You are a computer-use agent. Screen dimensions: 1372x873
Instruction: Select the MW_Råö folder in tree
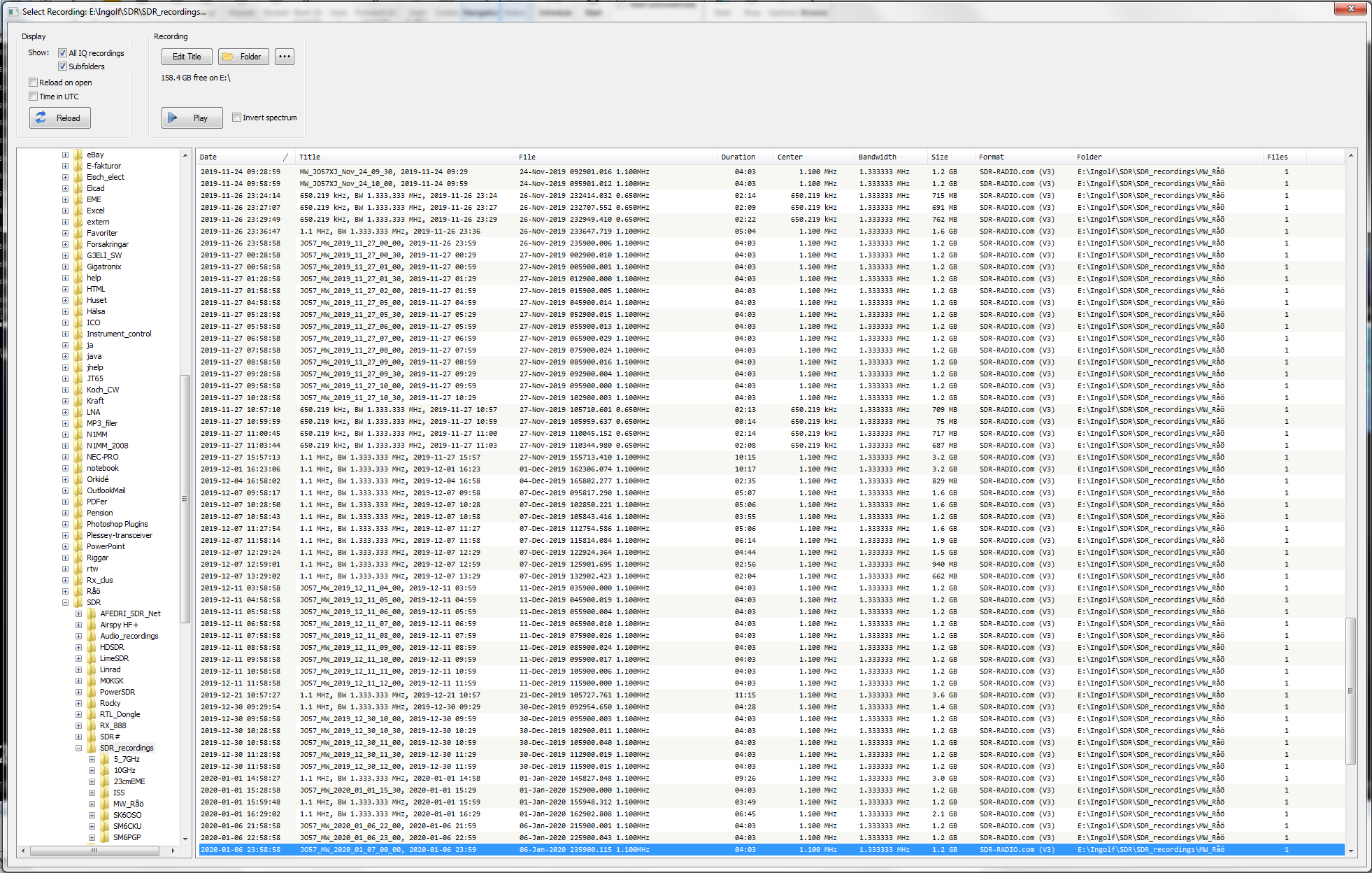128,804
